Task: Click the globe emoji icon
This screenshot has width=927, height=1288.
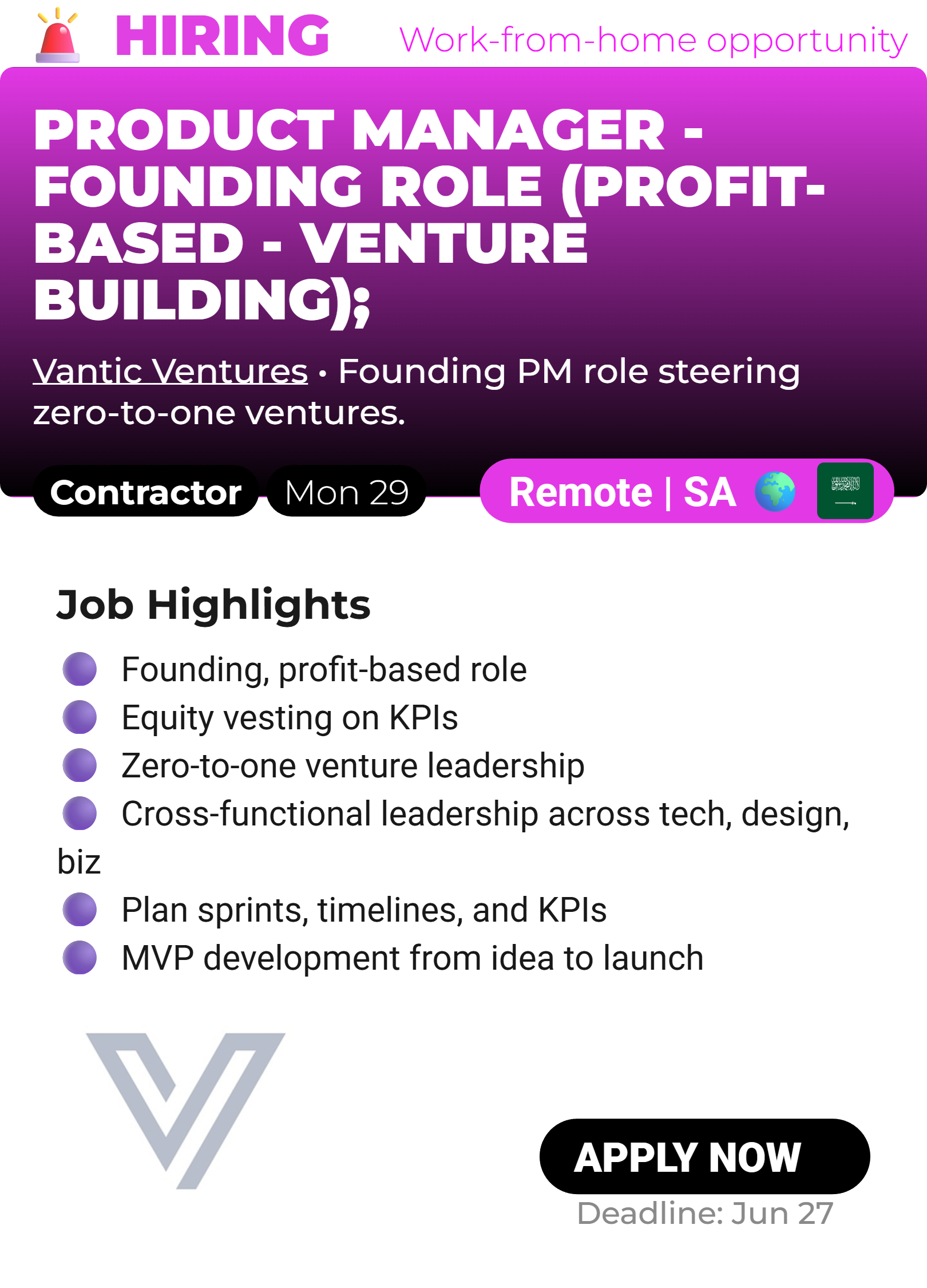Action: point(775,491)
